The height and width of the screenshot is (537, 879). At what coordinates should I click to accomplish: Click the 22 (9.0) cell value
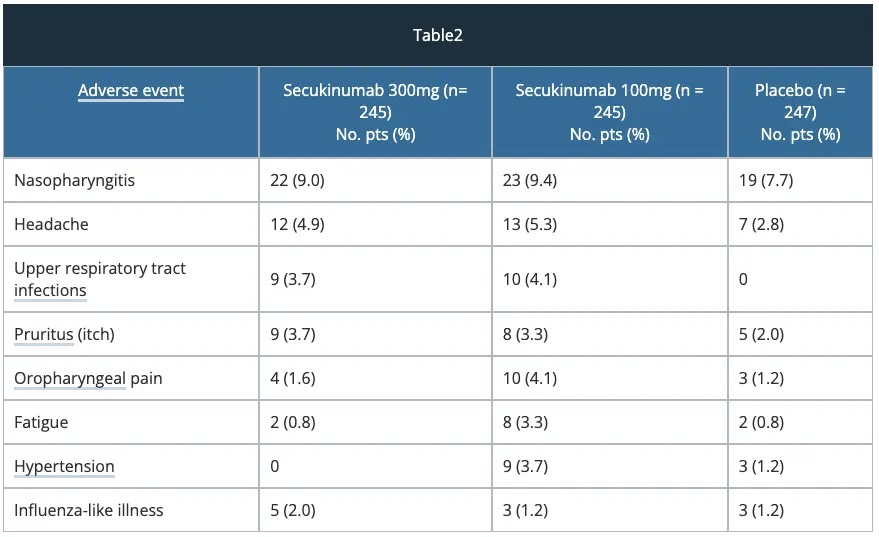pyautogui.click(x=297, y=181)
